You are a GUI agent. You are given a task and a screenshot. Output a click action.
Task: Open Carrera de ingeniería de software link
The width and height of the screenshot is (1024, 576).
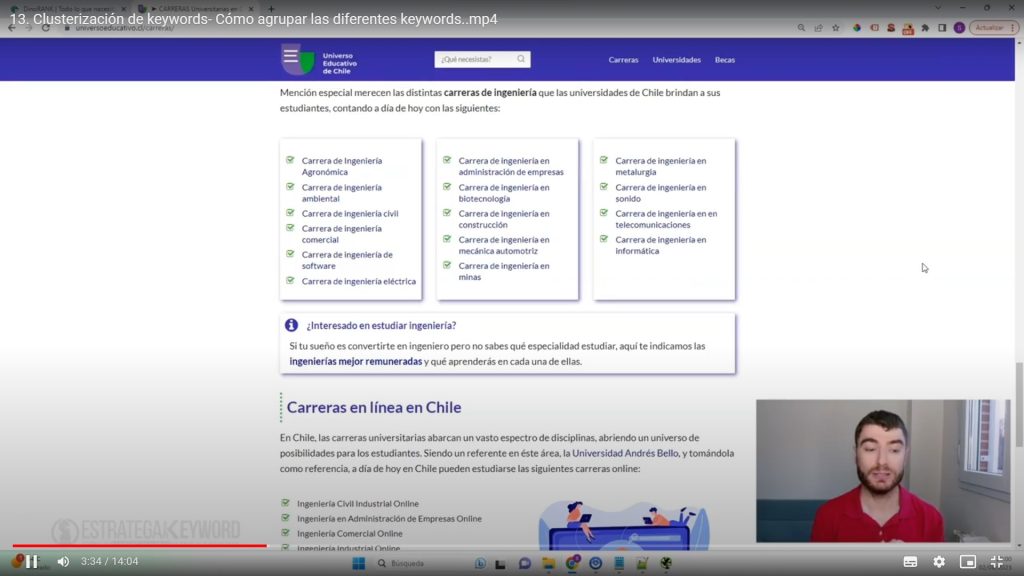click(347, 260)
